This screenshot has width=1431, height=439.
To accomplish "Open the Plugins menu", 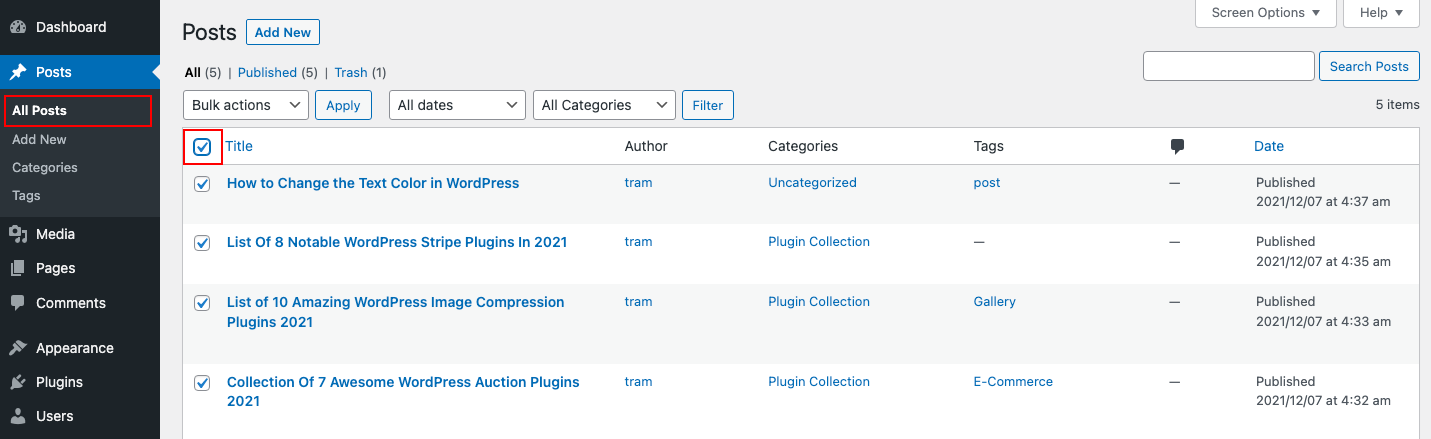I will point(80,382).
